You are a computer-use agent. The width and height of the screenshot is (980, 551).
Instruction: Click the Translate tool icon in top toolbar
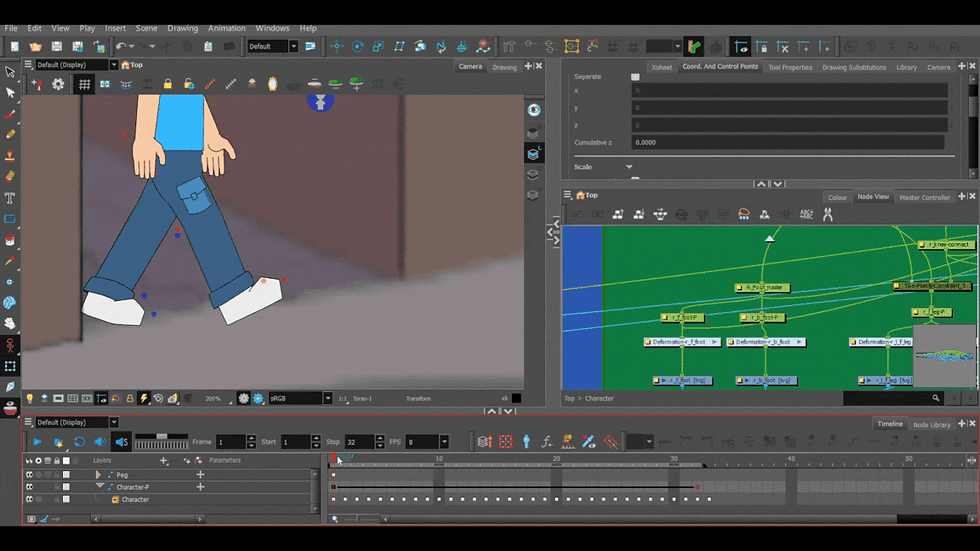tap(337, 46)
